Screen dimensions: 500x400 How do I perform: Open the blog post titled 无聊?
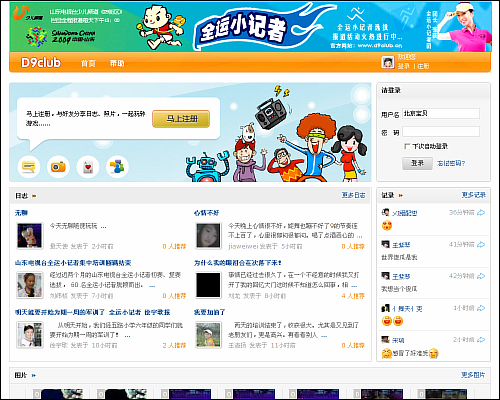(x=21, y=213)
